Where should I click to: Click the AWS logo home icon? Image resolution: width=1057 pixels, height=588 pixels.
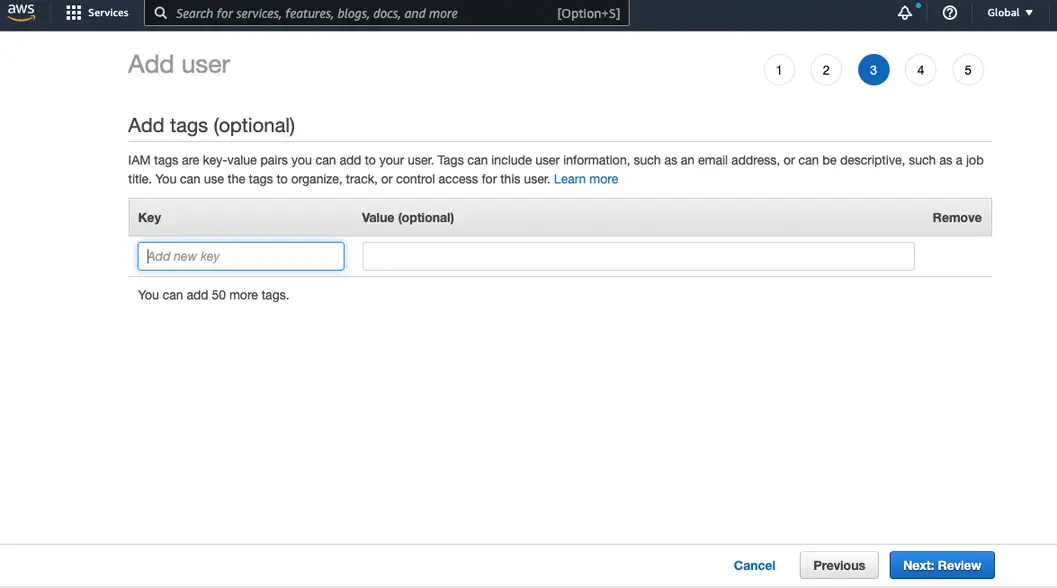click(x=21, y=13)
